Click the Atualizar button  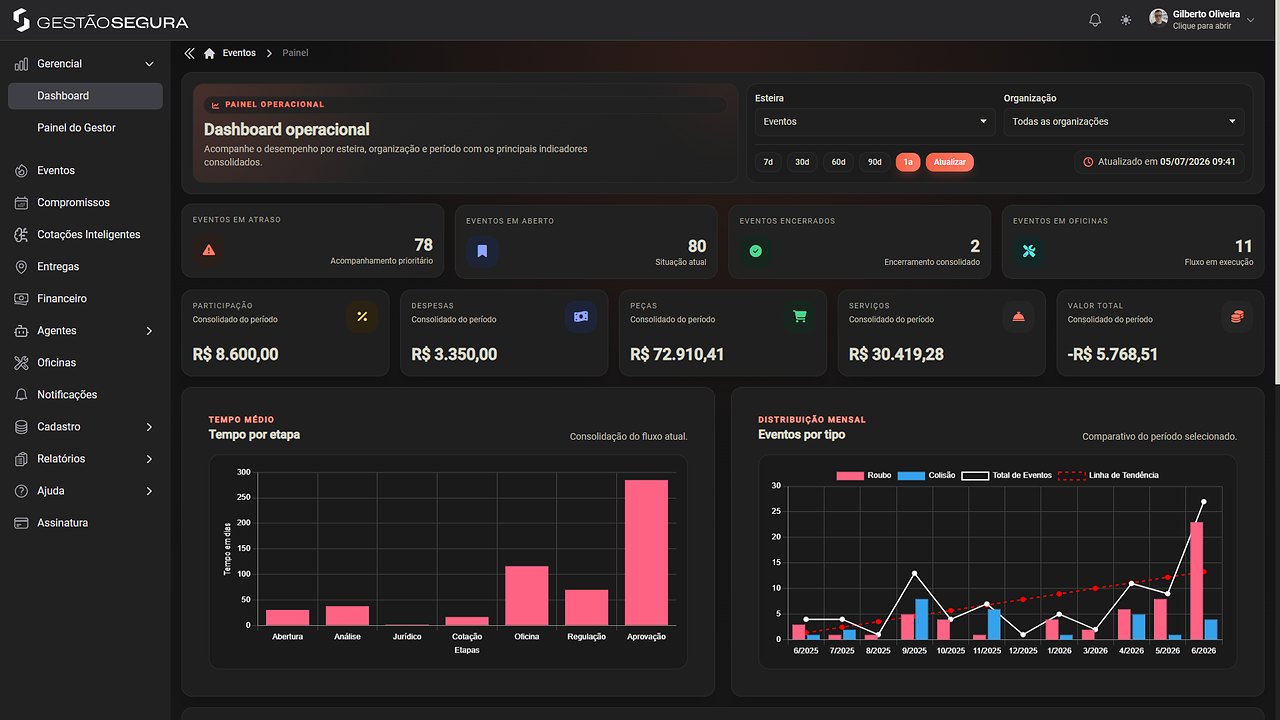949,162
